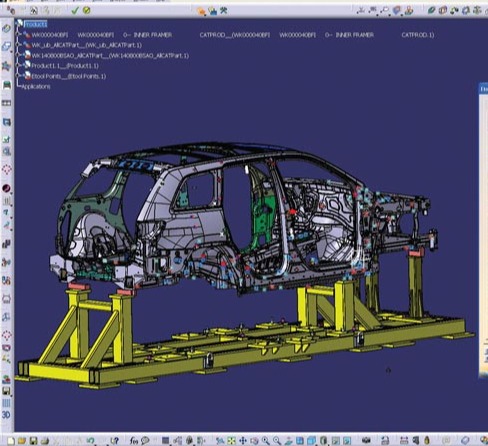
Task: Select the Applications tree item
Action: (36, 87)
